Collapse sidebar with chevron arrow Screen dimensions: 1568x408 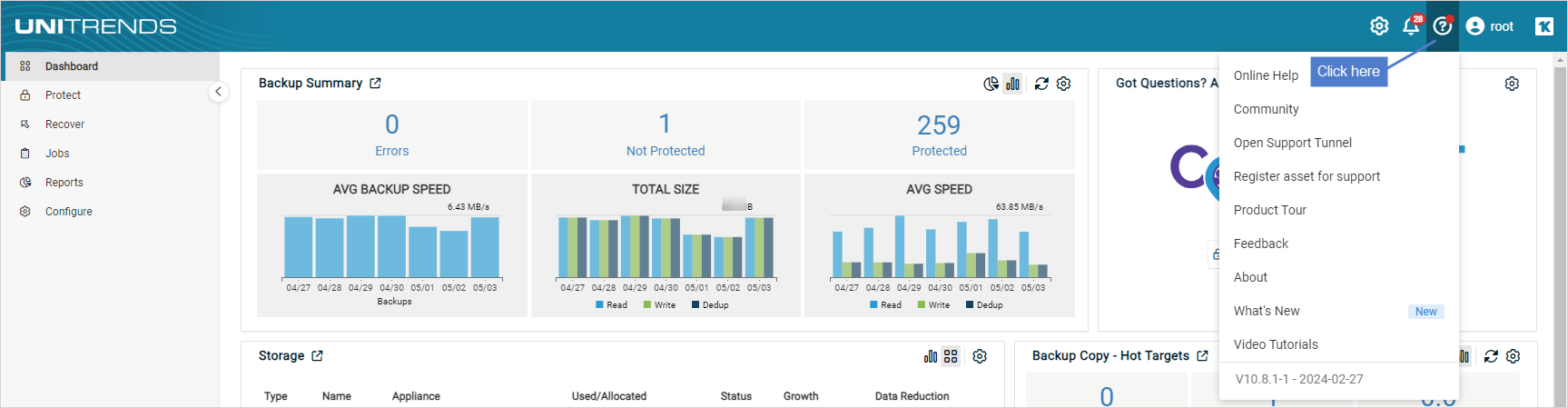tap(218, 92)
